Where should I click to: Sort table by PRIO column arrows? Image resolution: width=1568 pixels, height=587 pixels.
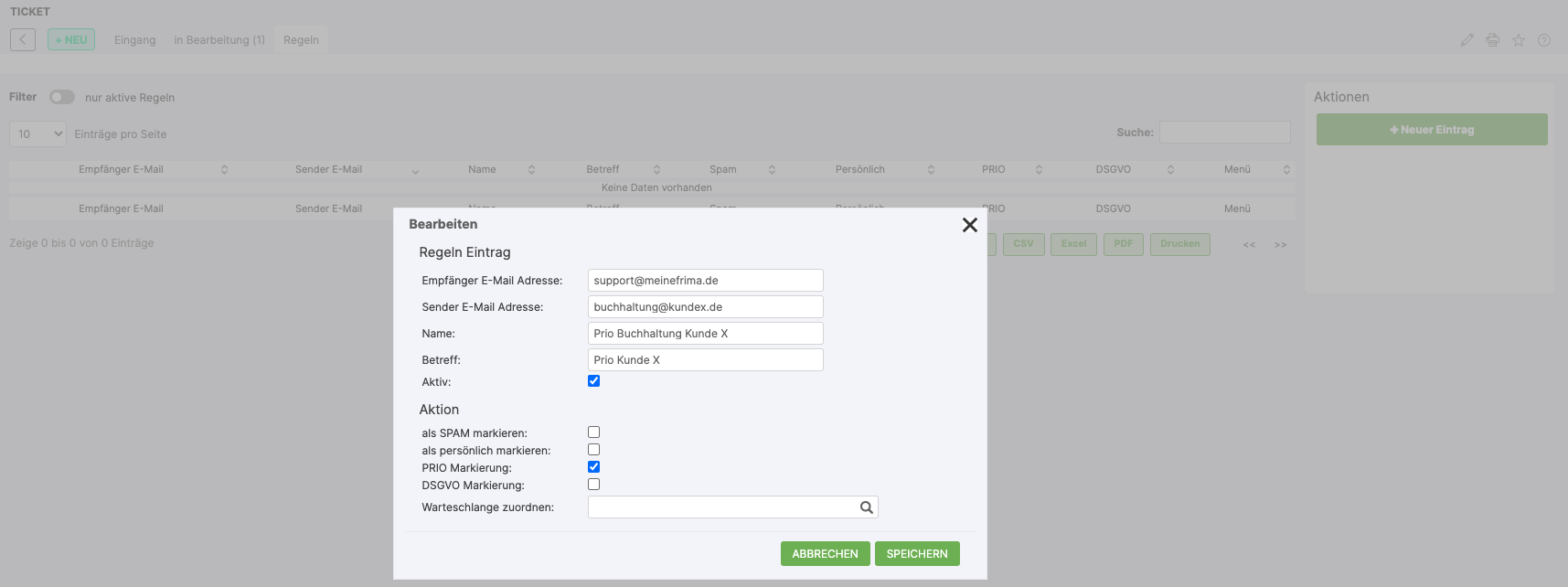(1039, 170)
